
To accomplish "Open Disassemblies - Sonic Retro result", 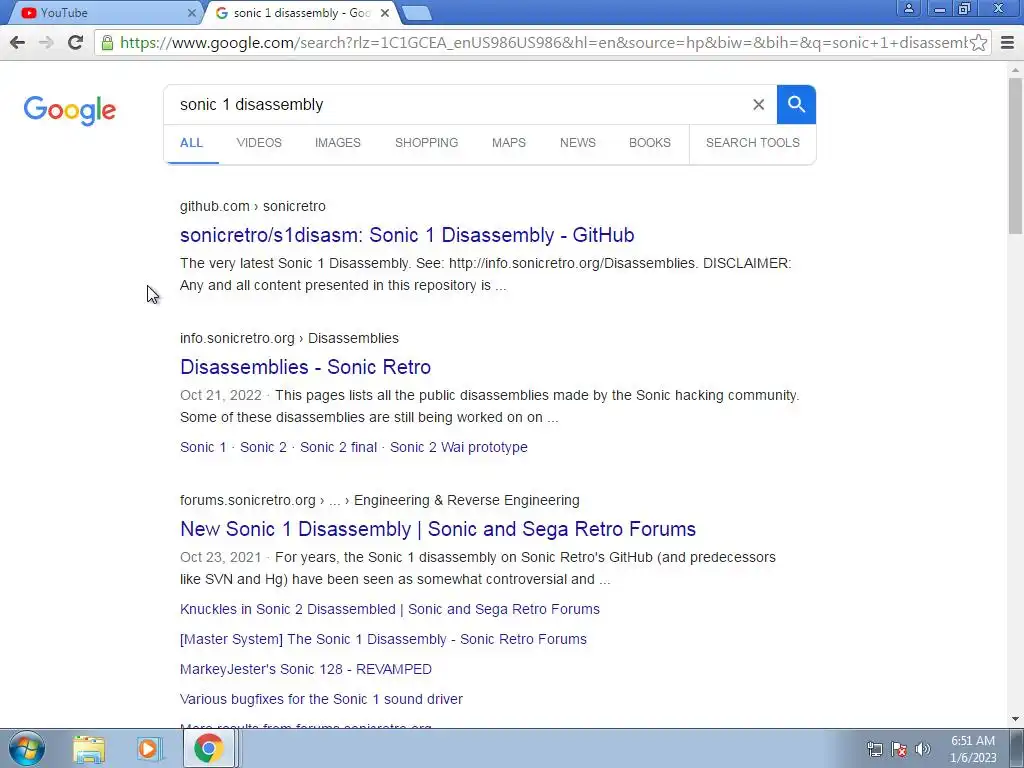I will (x=305, y=367).
